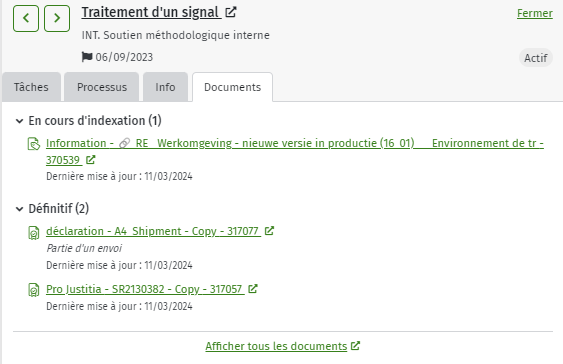Open external link icon after 317057
This screenshot has width=563, height=364.
point(253,289)
